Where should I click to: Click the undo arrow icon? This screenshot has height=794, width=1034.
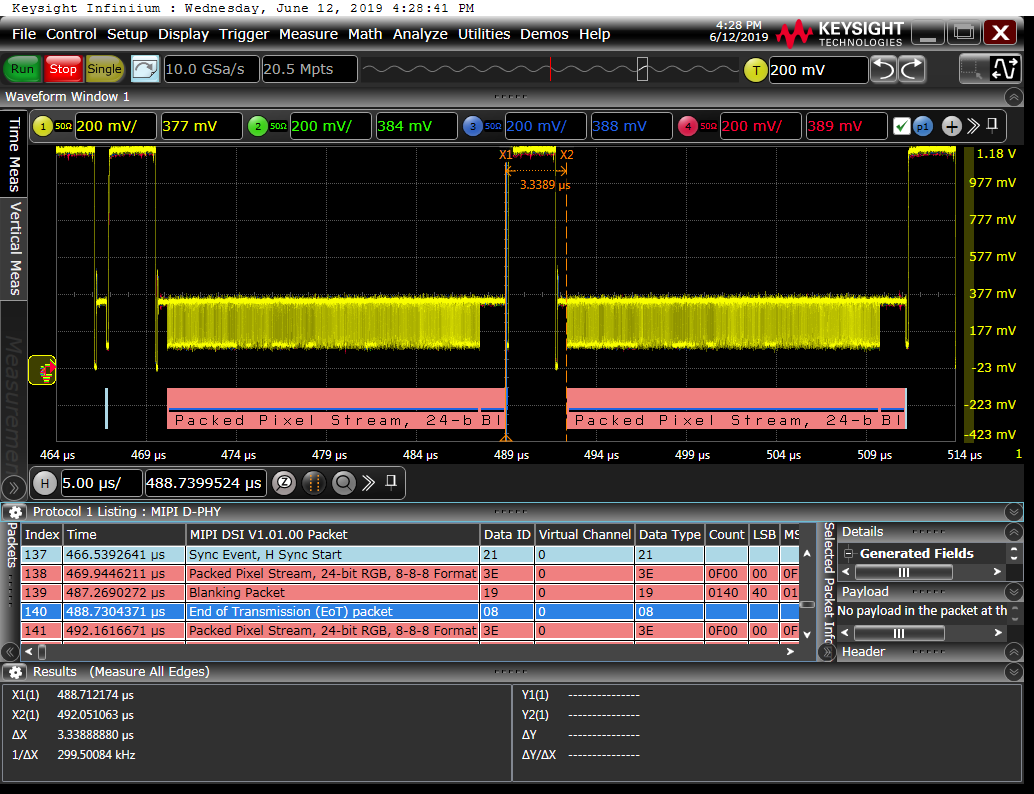pyautogui.click(x=884, y=69)
